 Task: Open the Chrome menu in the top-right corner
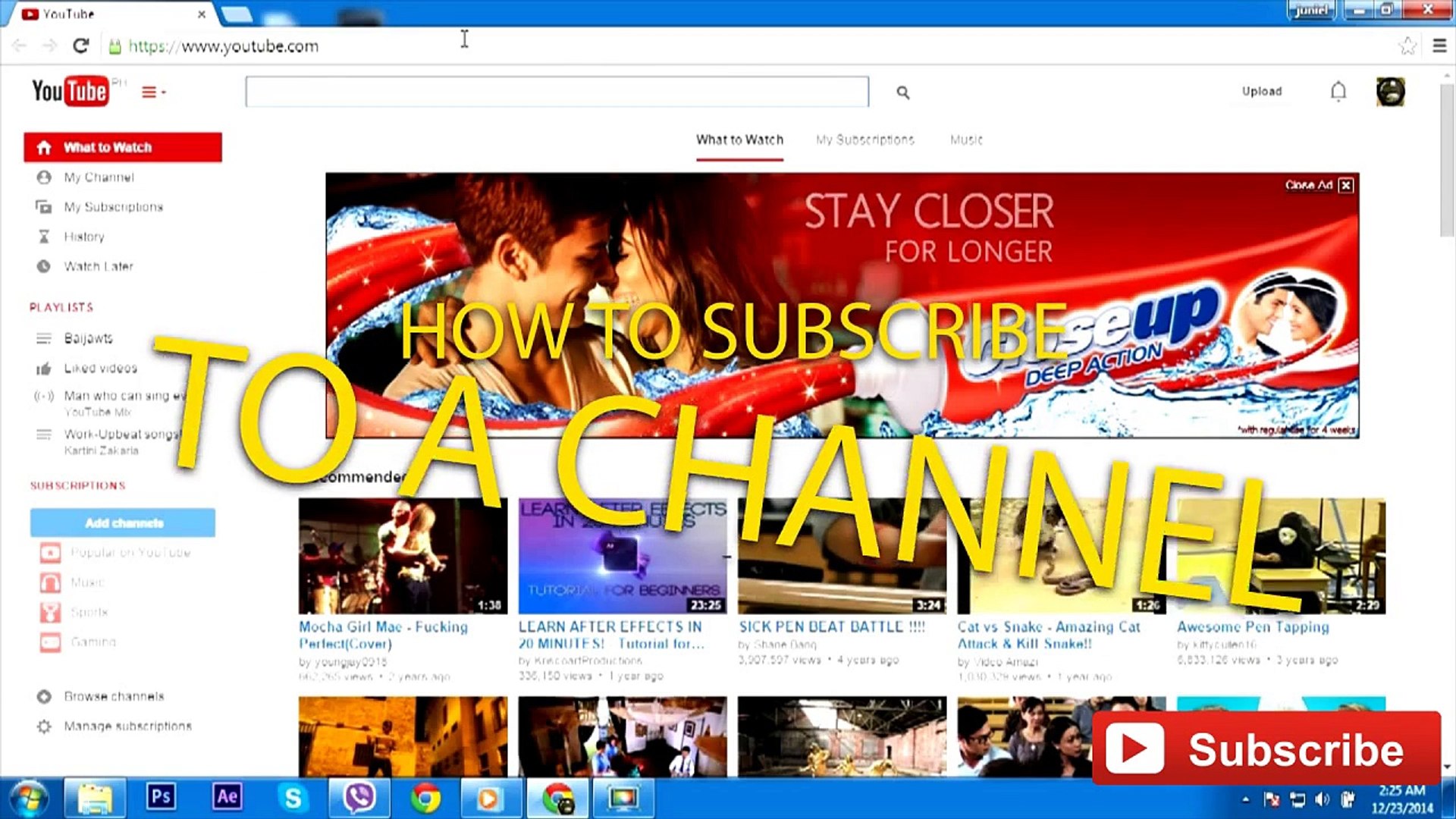point(1440,45)
